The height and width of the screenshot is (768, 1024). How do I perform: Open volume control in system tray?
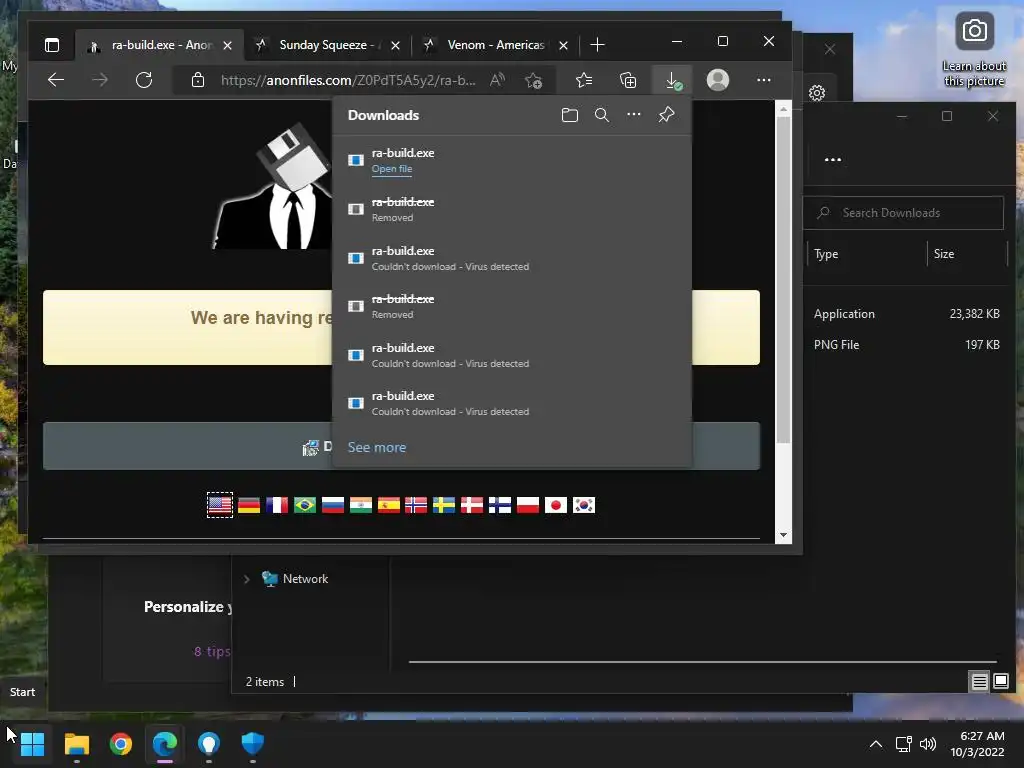[x=927, y=744]
